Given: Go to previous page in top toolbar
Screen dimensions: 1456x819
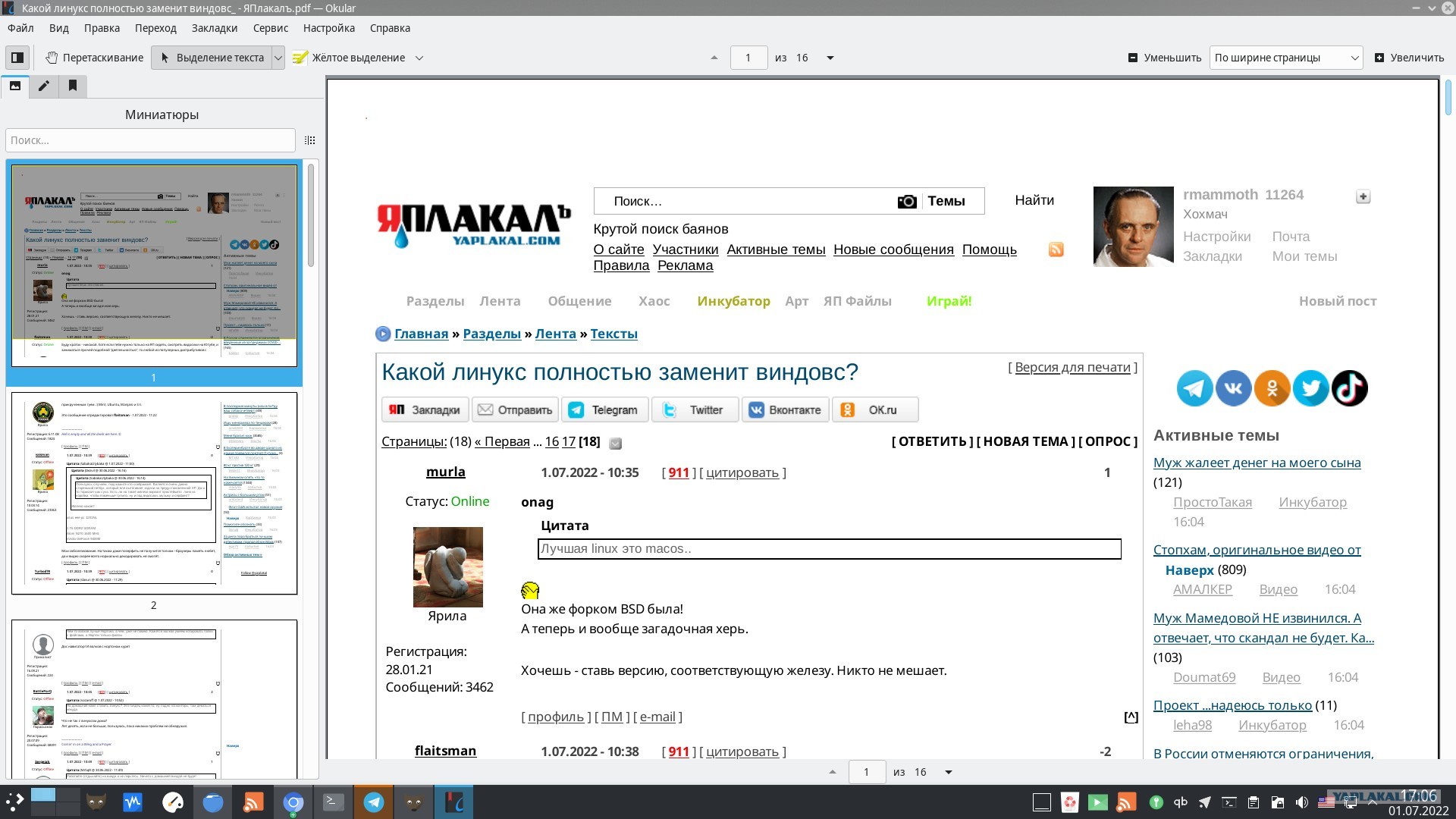Looking at the screenshot, I should coord(714,58).
